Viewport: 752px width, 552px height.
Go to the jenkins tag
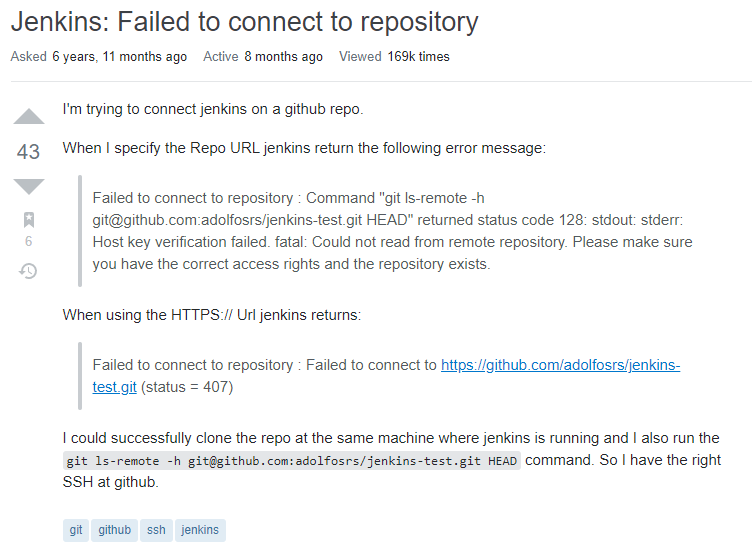coord(200,530)
